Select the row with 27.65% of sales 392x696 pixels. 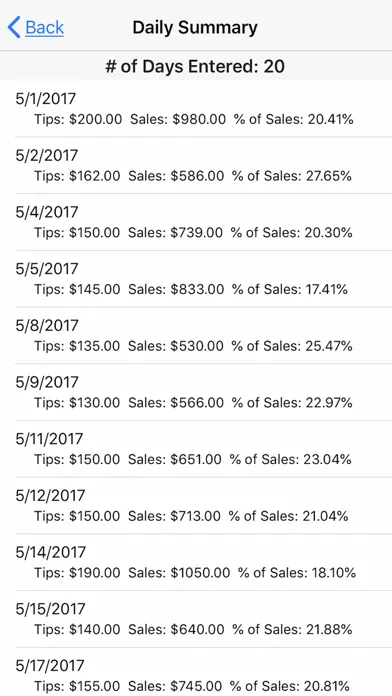pos(196,166)
